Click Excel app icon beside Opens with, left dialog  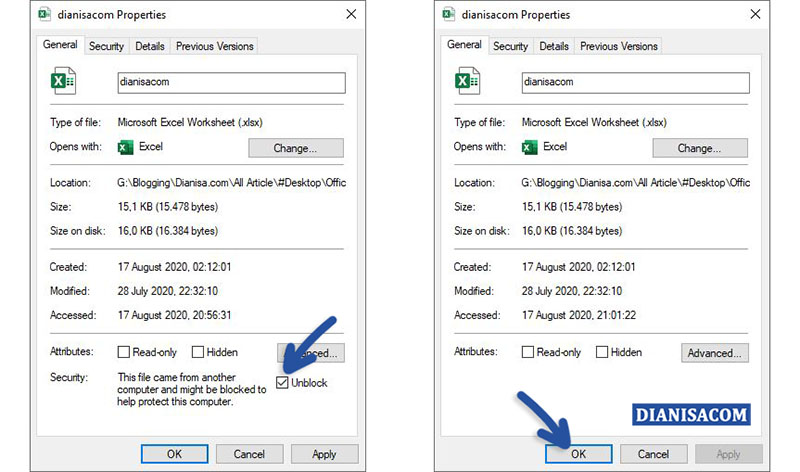(125, 147)
